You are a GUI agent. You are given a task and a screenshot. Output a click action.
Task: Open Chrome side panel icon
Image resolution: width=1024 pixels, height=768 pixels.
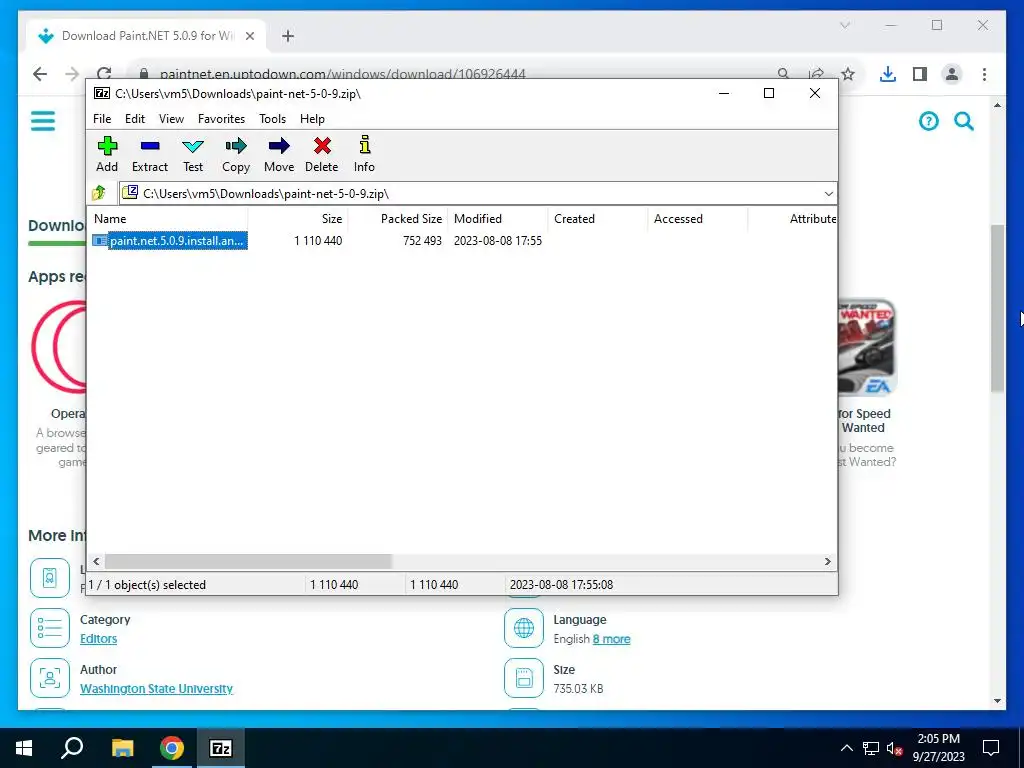tap(920, 74)
